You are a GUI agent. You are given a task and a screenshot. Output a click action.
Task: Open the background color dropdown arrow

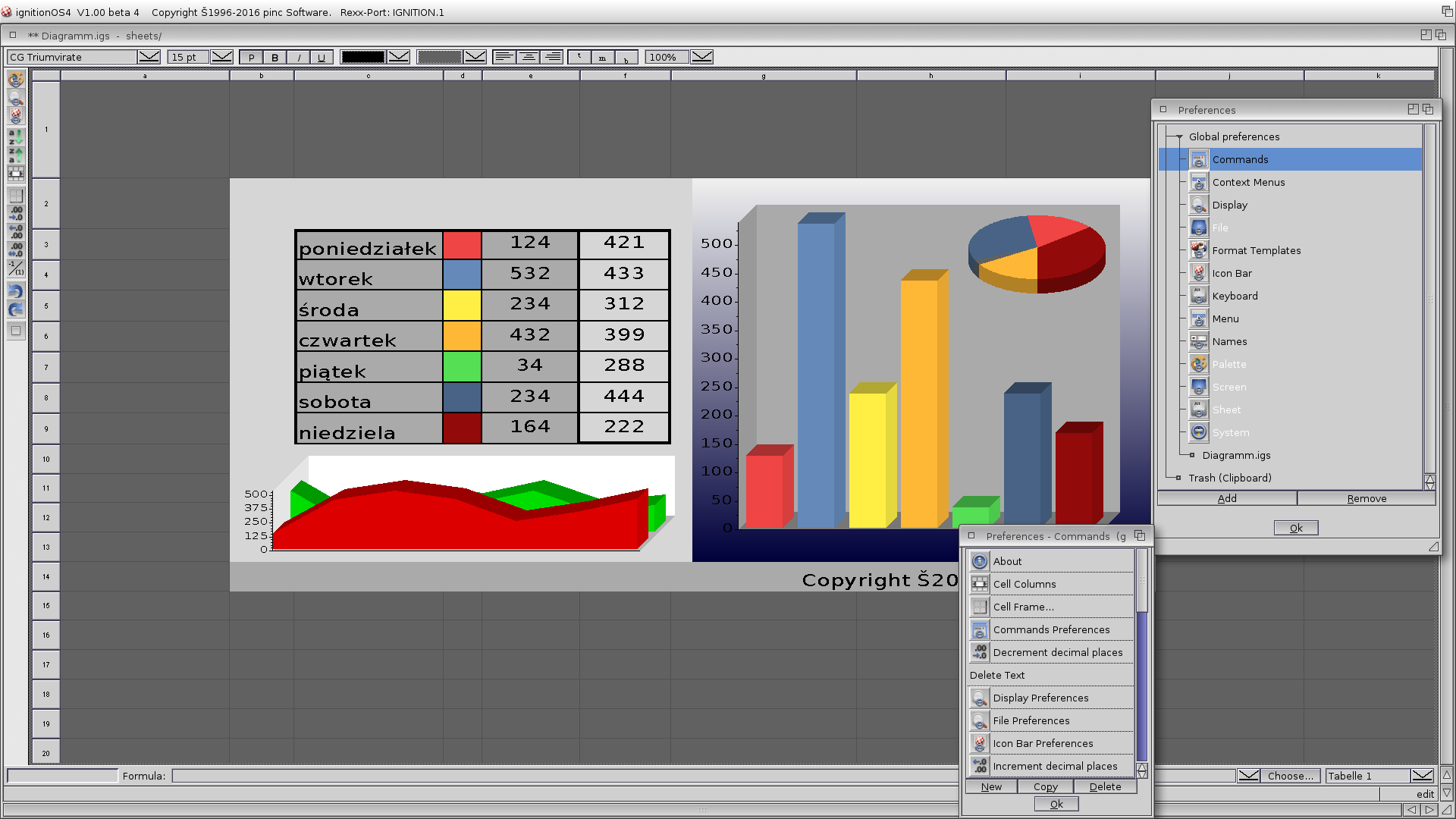pyautogui.click(x=475, y=57)
